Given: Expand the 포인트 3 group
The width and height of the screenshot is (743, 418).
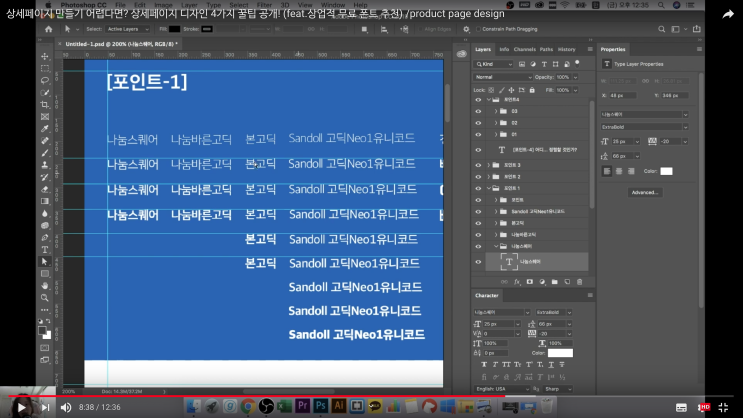Looking at the screenshot, I should pyautogui.click(x=489, y=165).
